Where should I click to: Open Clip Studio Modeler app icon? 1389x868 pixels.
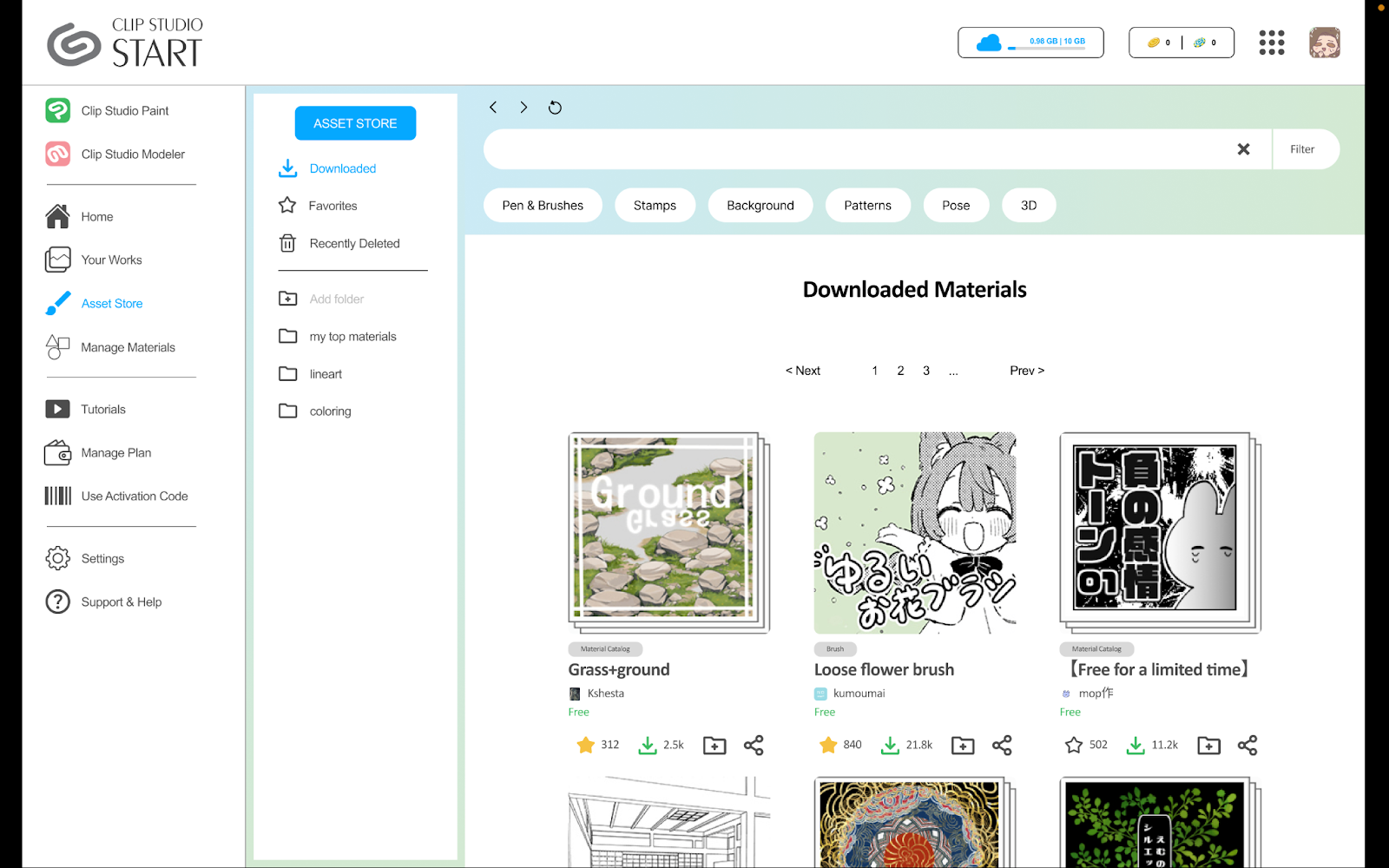tap(58, 154)
